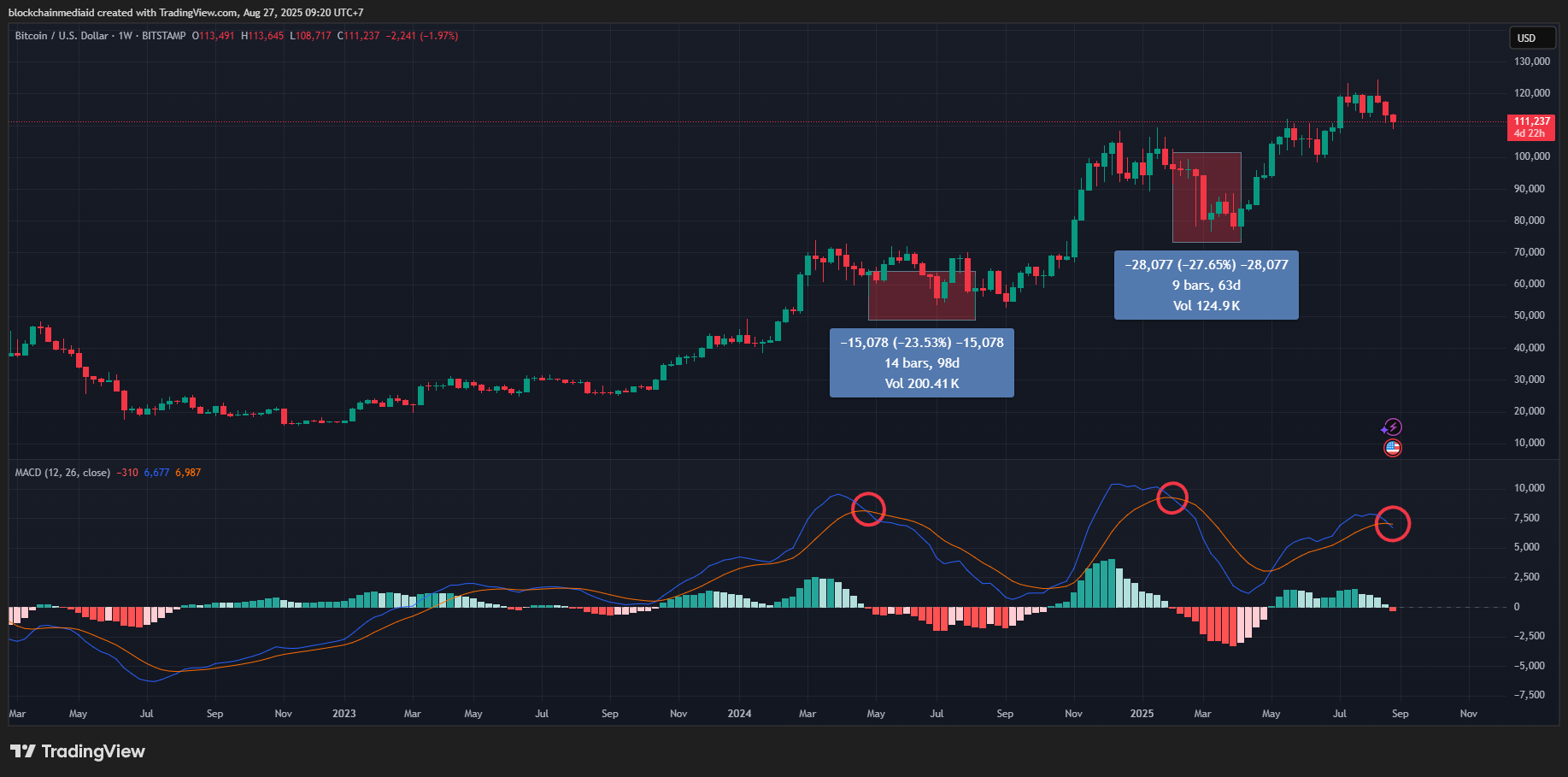Open the USD currency selector
Viewport: 1568px width, 777px height.
pyautogui.click(x=1532, y=38)
